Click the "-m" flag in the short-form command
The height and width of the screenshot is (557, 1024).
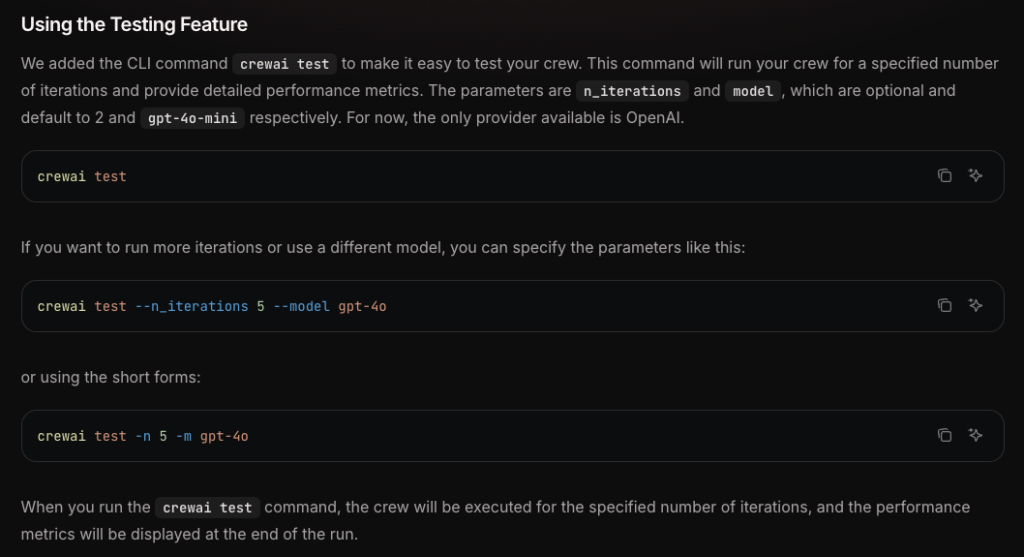(x=184, y=436)
